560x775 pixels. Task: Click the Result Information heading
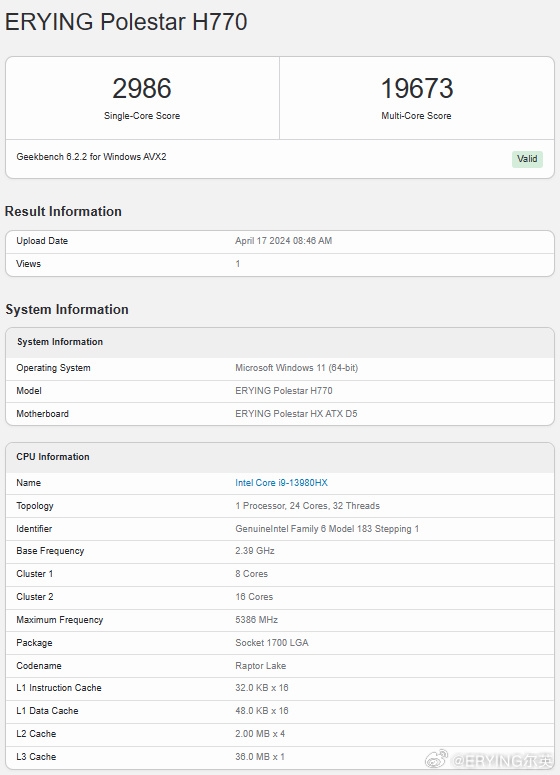[x=63, y=211]
